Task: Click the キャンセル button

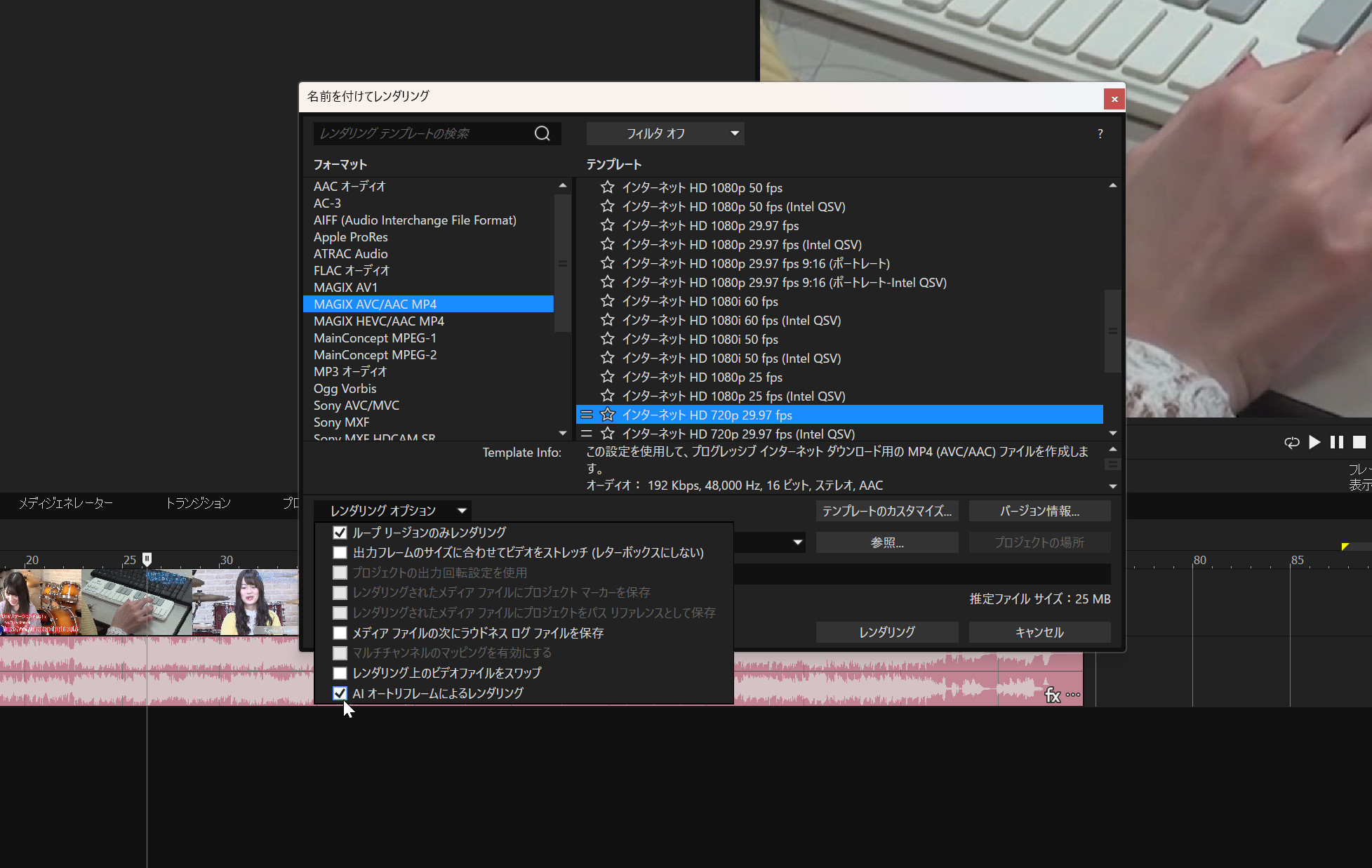Action: (x=1039, y=632)
